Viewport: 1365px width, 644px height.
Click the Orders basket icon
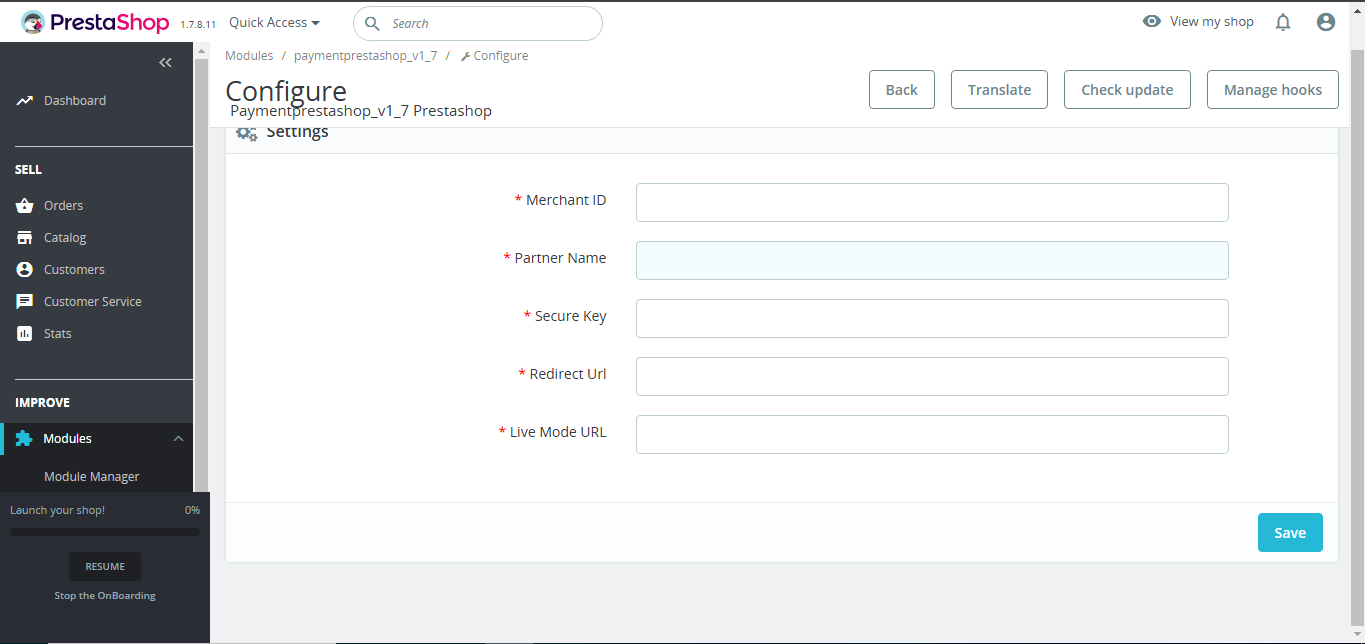25,206
